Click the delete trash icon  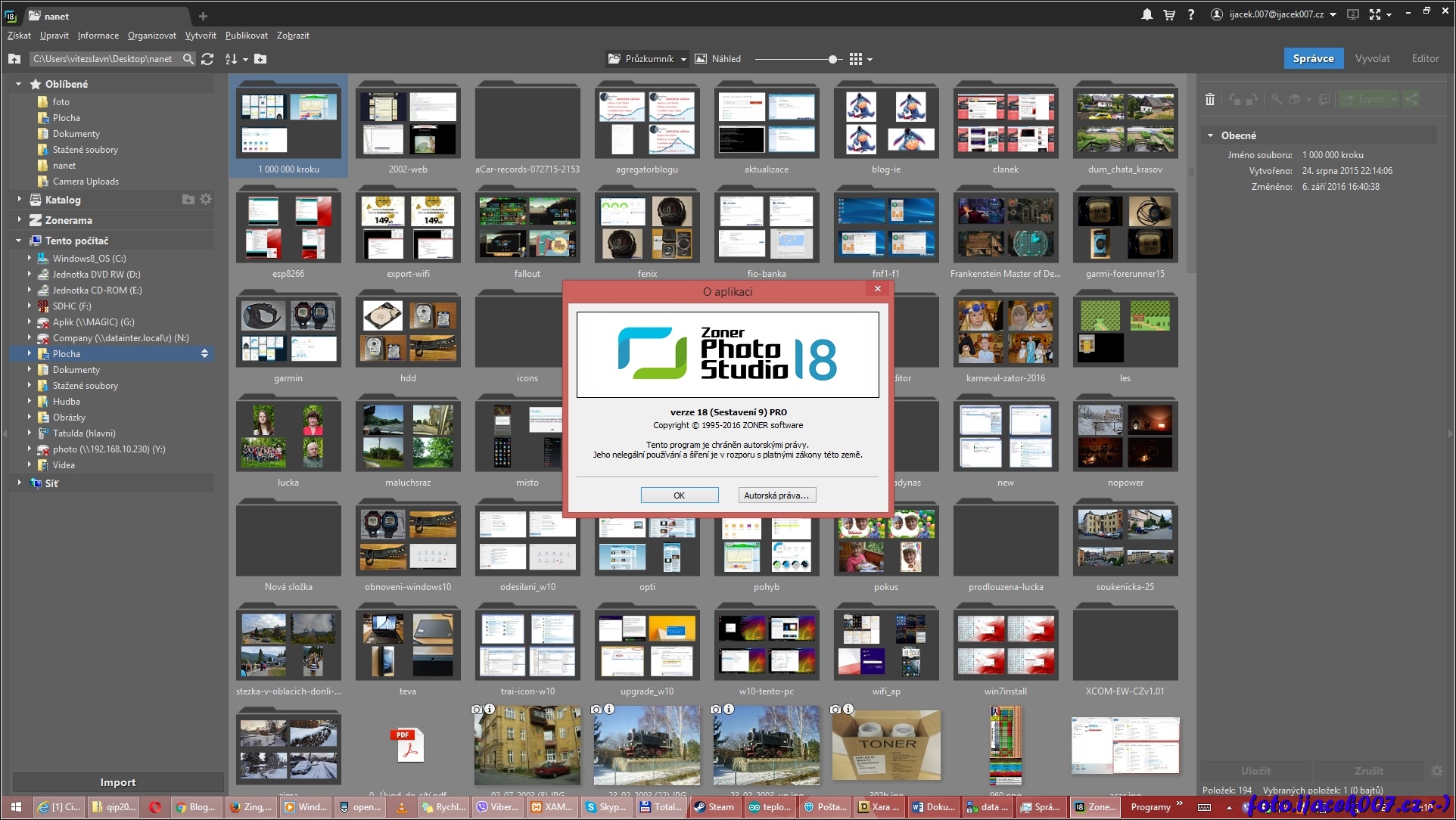tap(1210, 99)
